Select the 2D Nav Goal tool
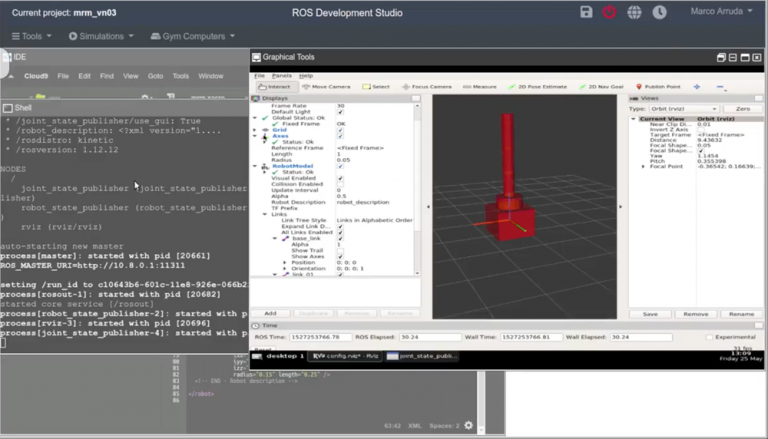This screenshot has width=768, height=439. pos(601,87)
